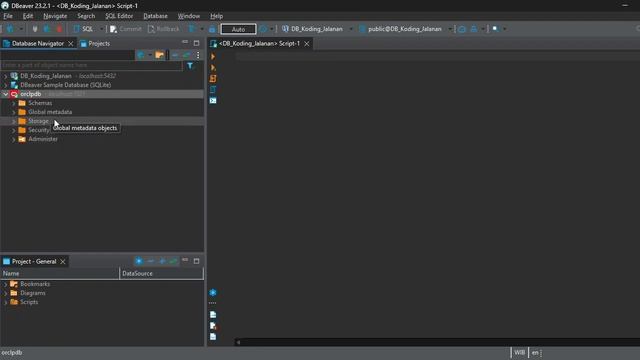Click the DataSource column header

[x=162, y=273]
